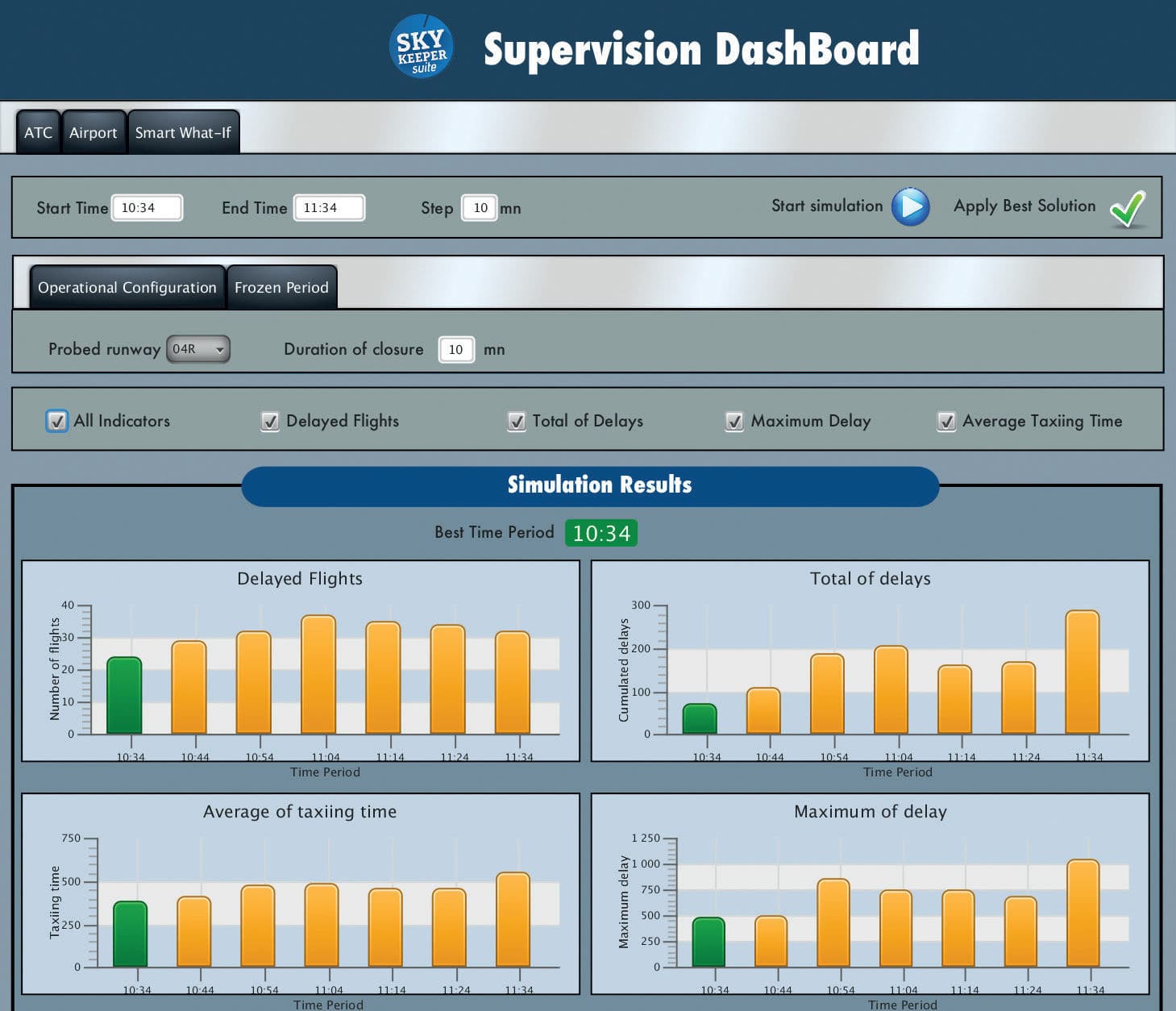Click the Start simulation play icon
The image size is (1176, 1011).
(912, 206)
